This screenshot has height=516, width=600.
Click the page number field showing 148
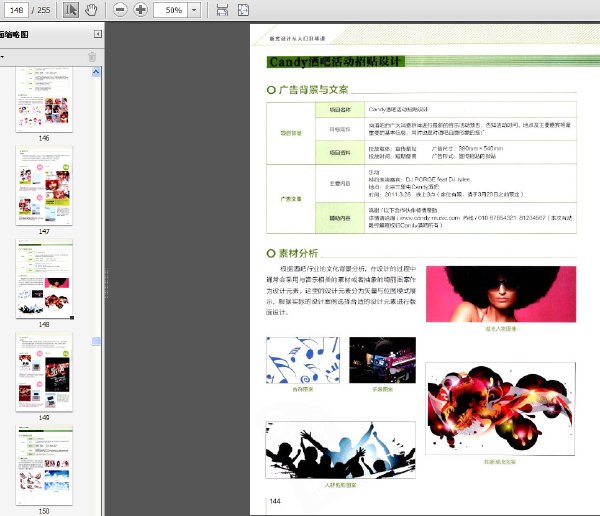(x=16, y=10)
